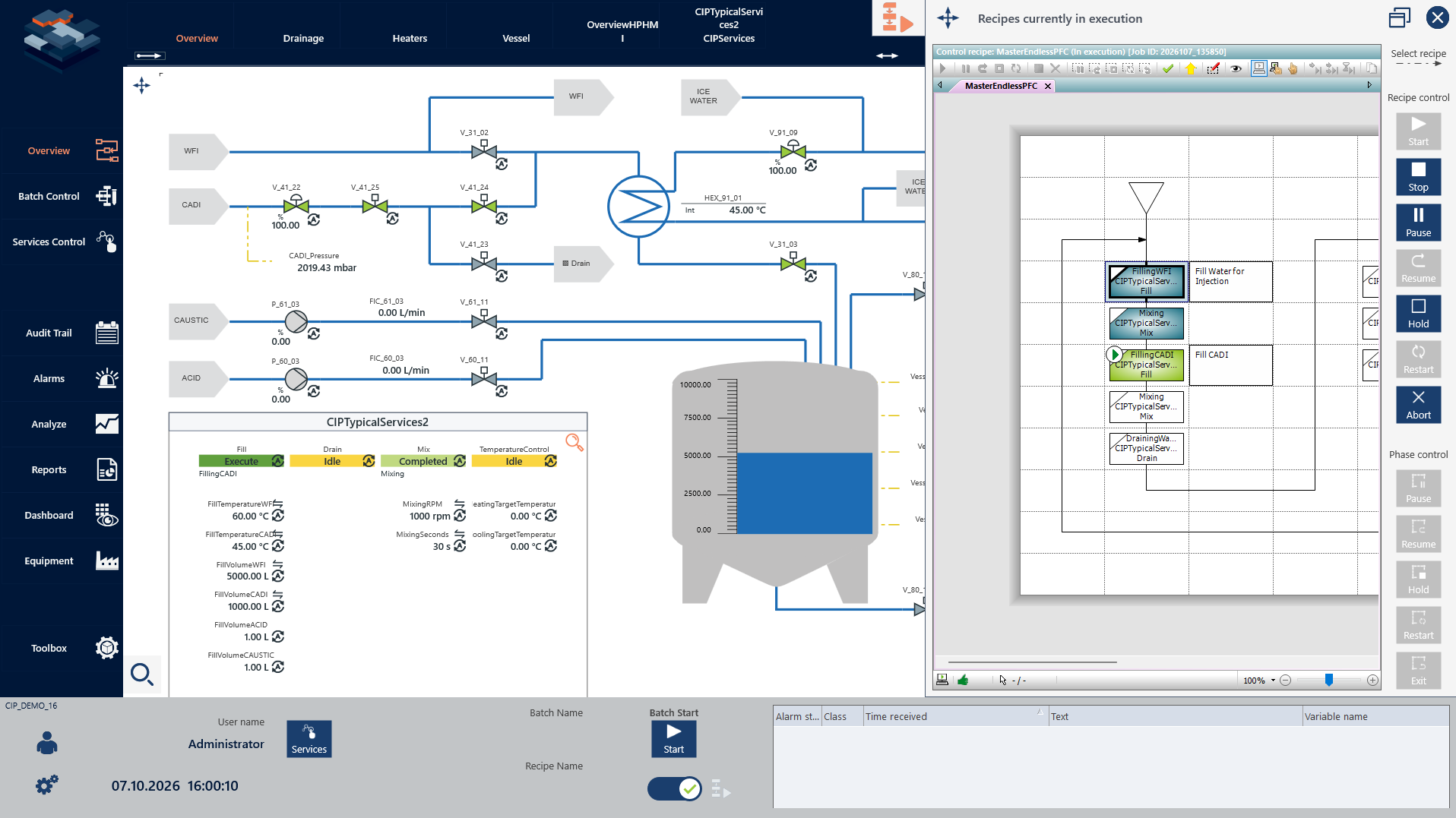Viewport: 1456px width, 818px height.
Task: Click the user profile icon at bottom left
Action: pyautogui.click(x=47, y=743)
